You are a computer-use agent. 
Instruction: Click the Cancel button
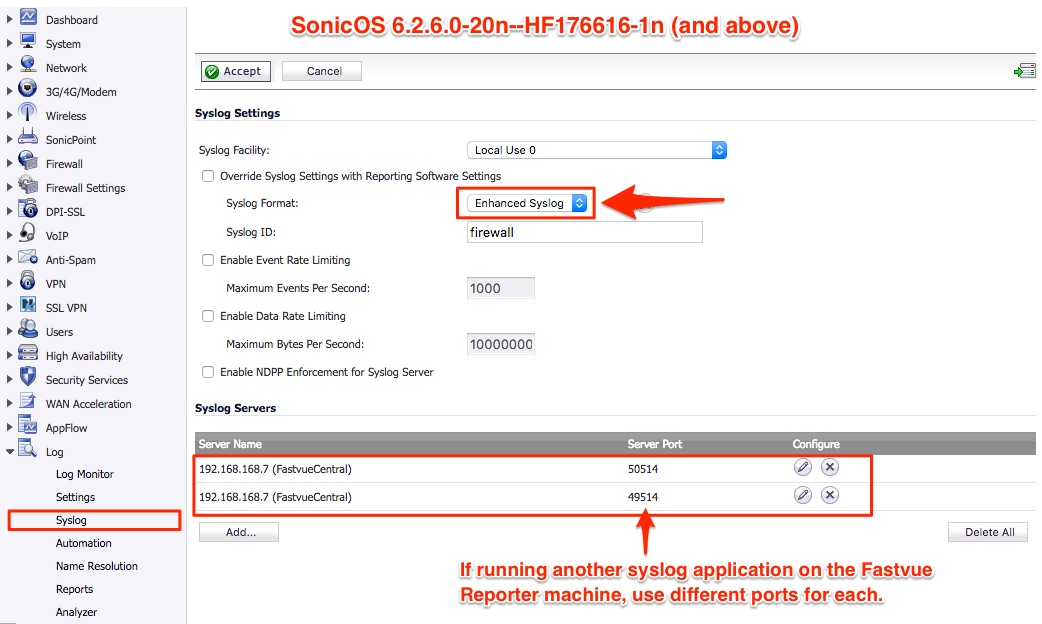pyautogui.click(x=322, y=71)
